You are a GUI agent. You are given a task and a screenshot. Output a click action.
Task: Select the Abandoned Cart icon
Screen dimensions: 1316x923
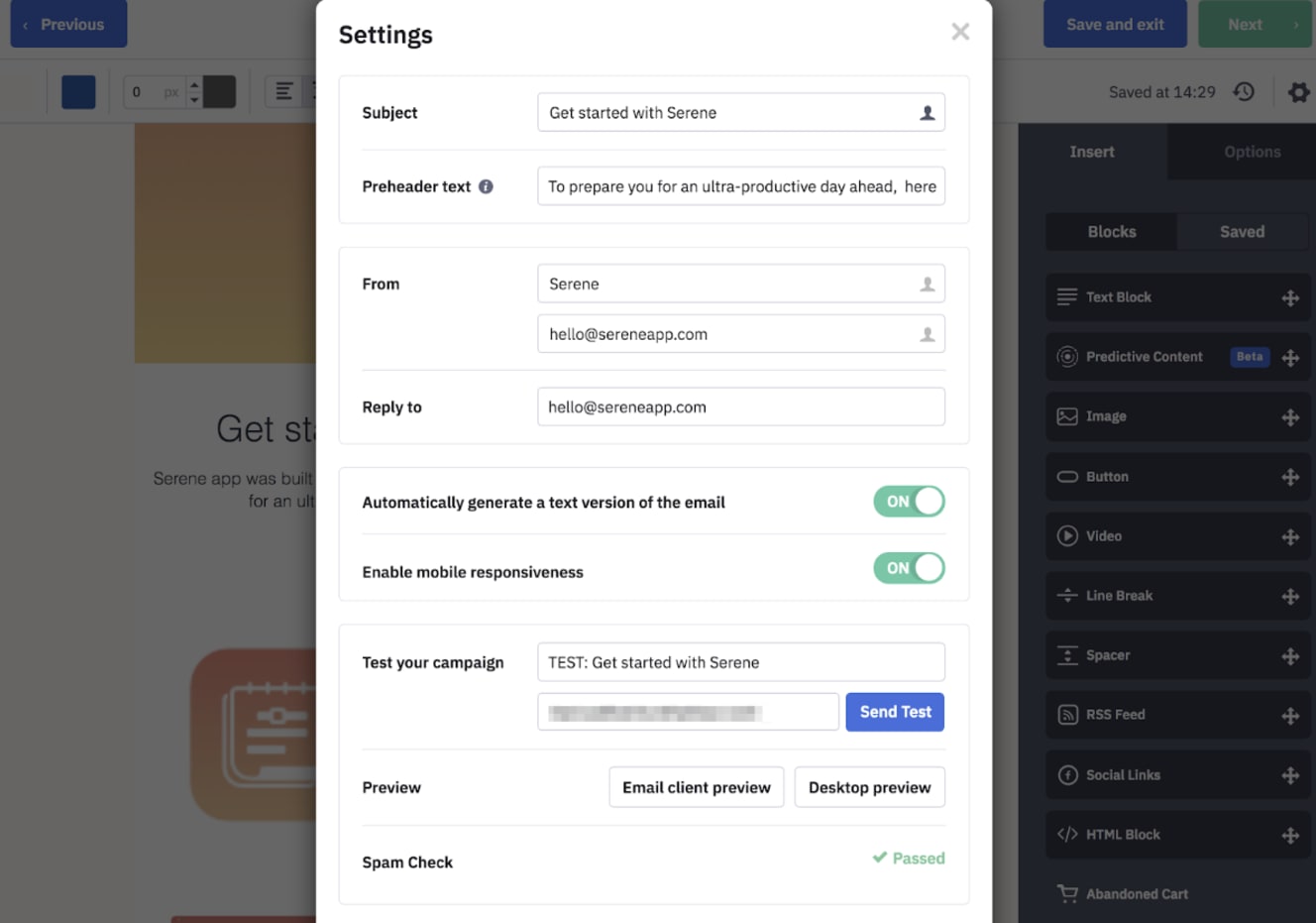1067,893
